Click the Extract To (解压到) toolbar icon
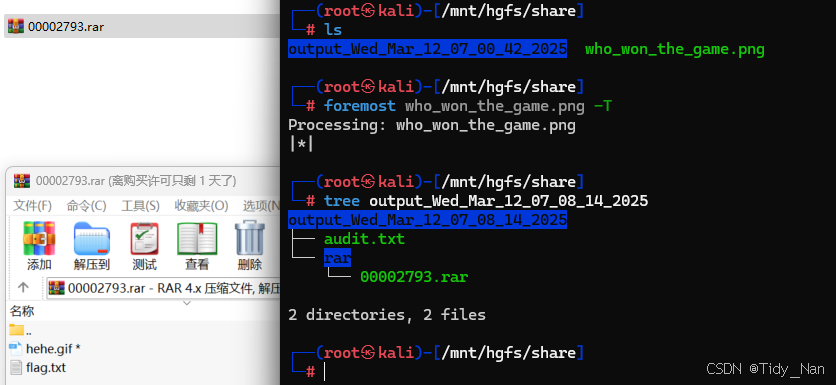This screenshot has width=836, height=385. pyautogui.click(x=92, y=246)
